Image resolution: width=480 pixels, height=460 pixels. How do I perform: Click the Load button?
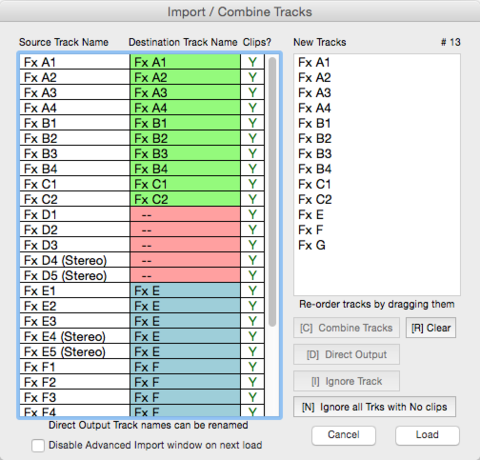tap(427, 435)
